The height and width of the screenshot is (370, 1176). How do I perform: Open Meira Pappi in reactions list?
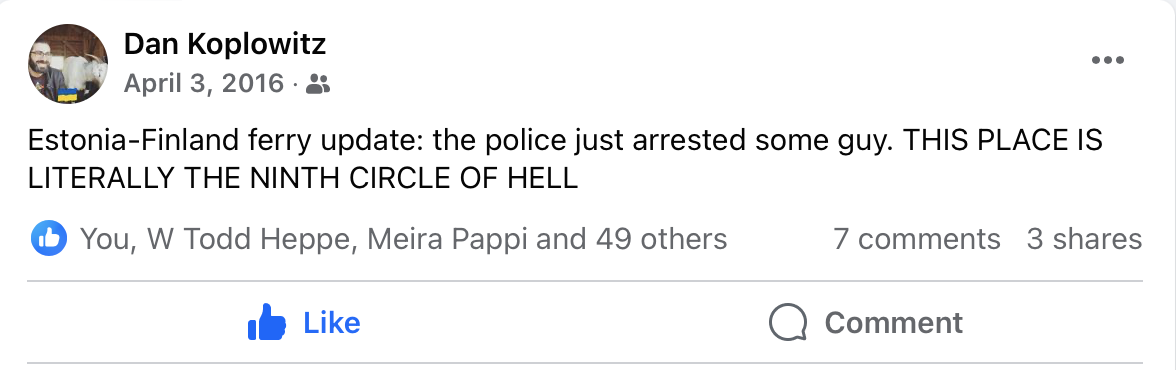pyautogui.click(x=448, y=239)
